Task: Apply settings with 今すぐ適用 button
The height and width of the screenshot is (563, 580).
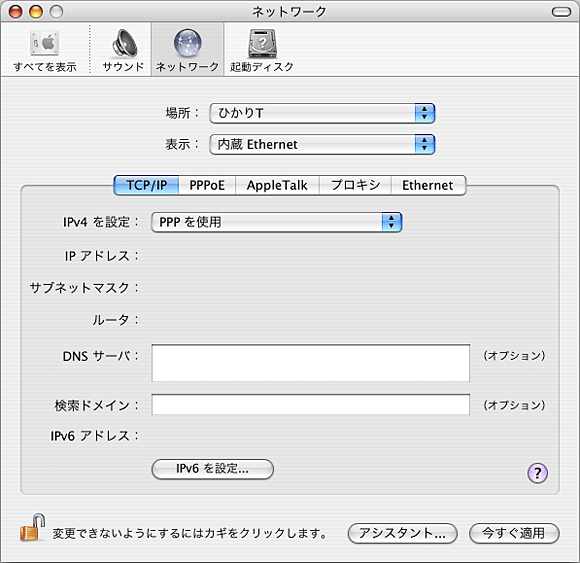Action: (x=514, y=533)
